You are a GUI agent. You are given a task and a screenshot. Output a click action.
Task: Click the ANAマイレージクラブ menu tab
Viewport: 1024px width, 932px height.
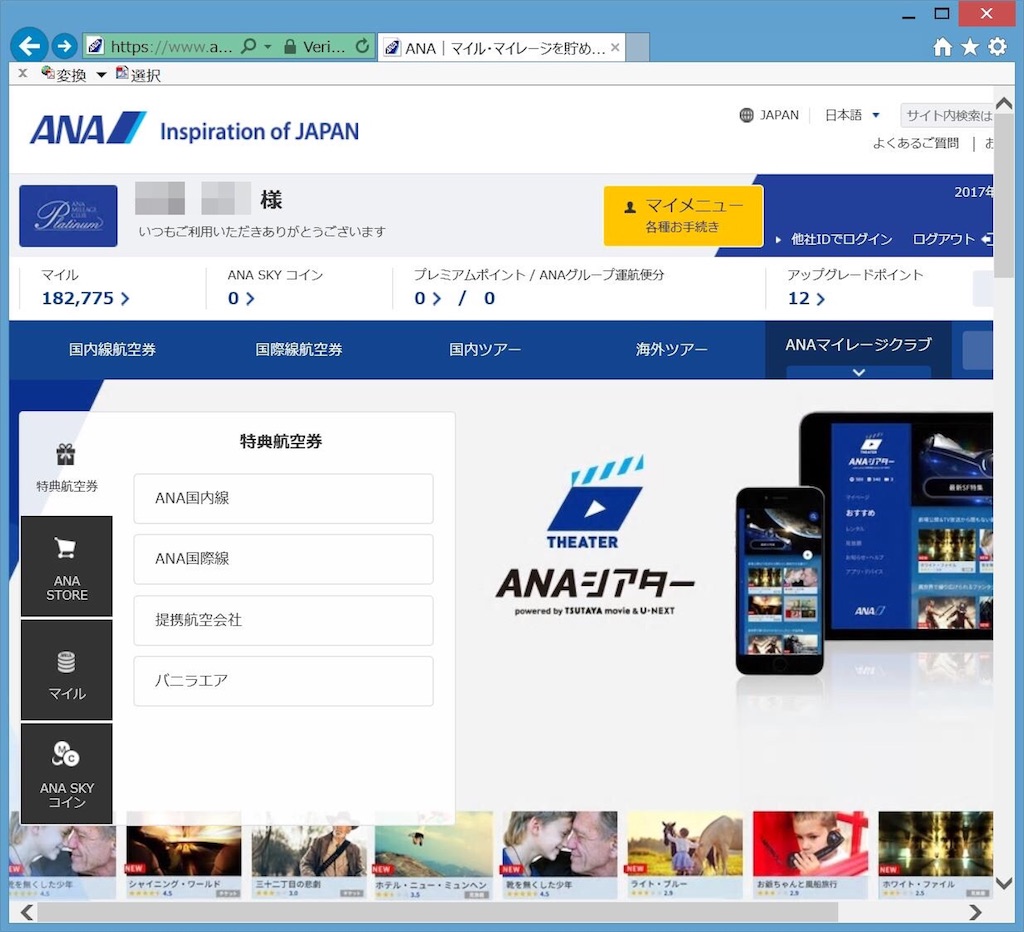[858, 344]
